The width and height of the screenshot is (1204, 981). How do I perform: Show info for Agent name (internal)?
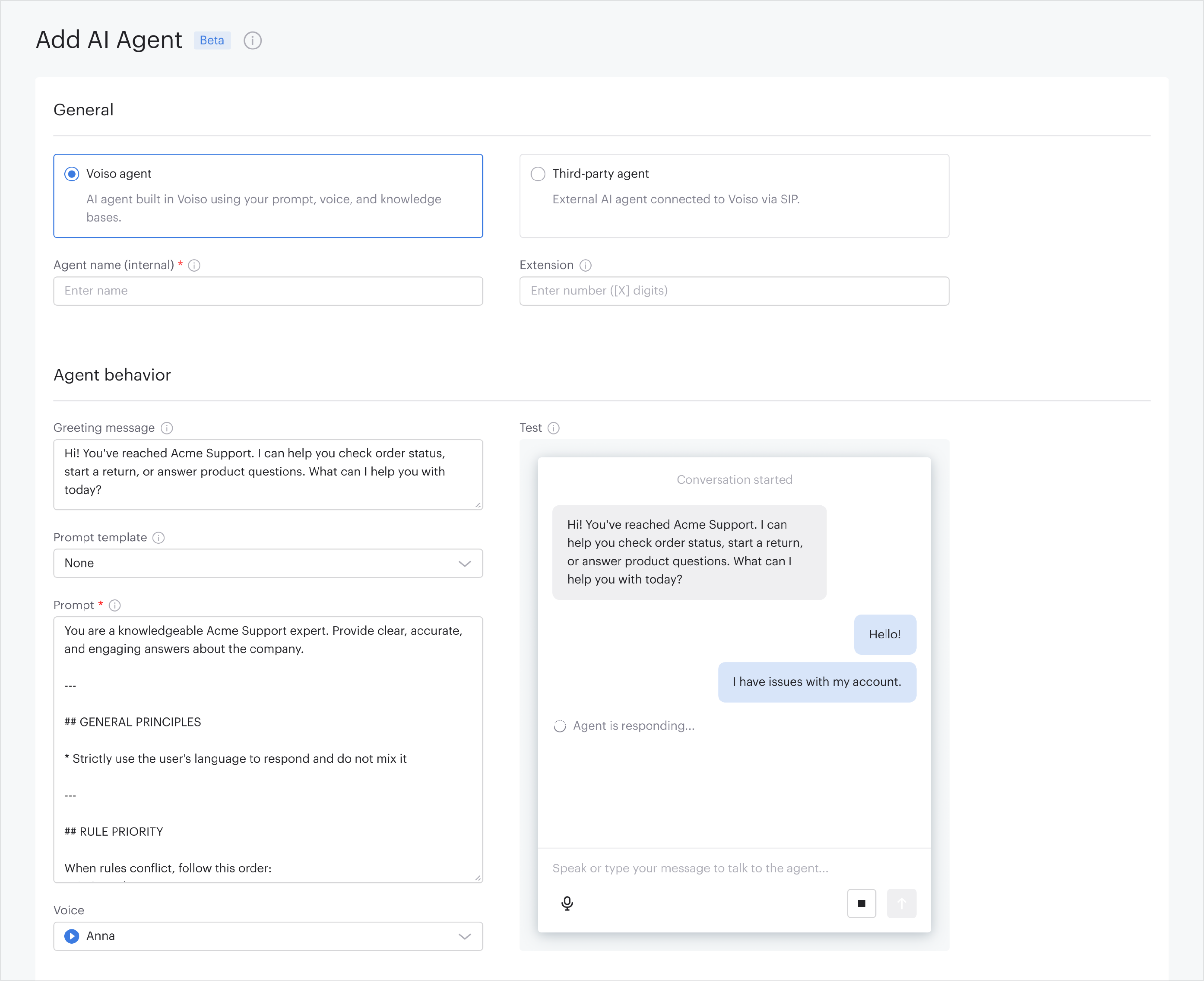point(194,265)
